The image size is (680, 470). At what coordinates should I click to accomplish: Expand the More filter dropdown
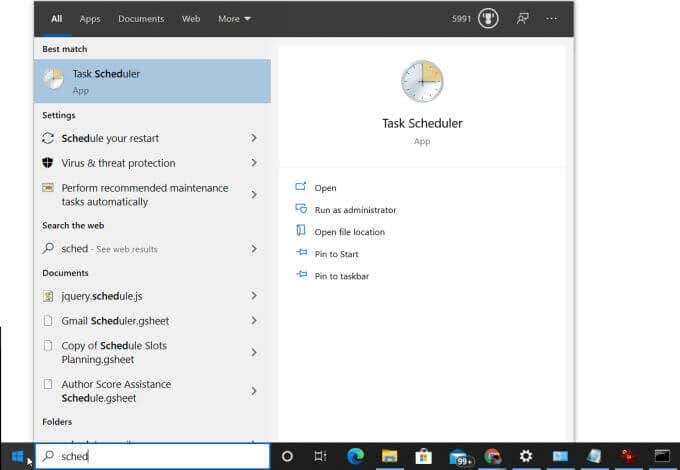(x=234, y=19)
